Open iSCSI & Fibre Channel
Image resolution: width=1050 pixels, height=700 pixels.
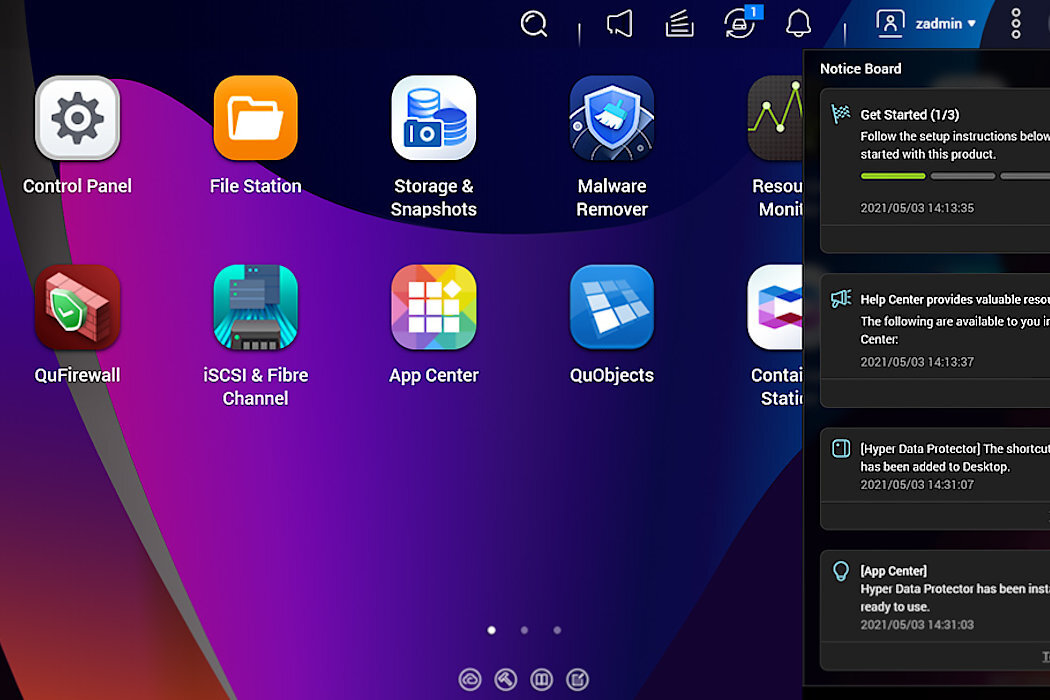click(255, 307)
